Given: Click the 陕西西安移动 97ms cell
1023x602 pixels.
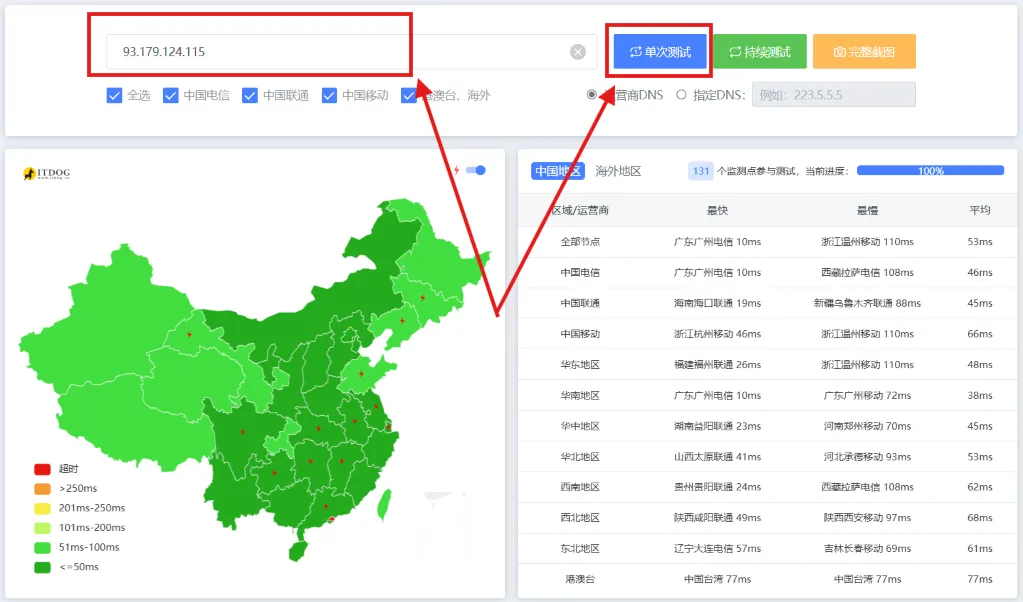Looking at the screenshot, I should click(x=867, y=517).
